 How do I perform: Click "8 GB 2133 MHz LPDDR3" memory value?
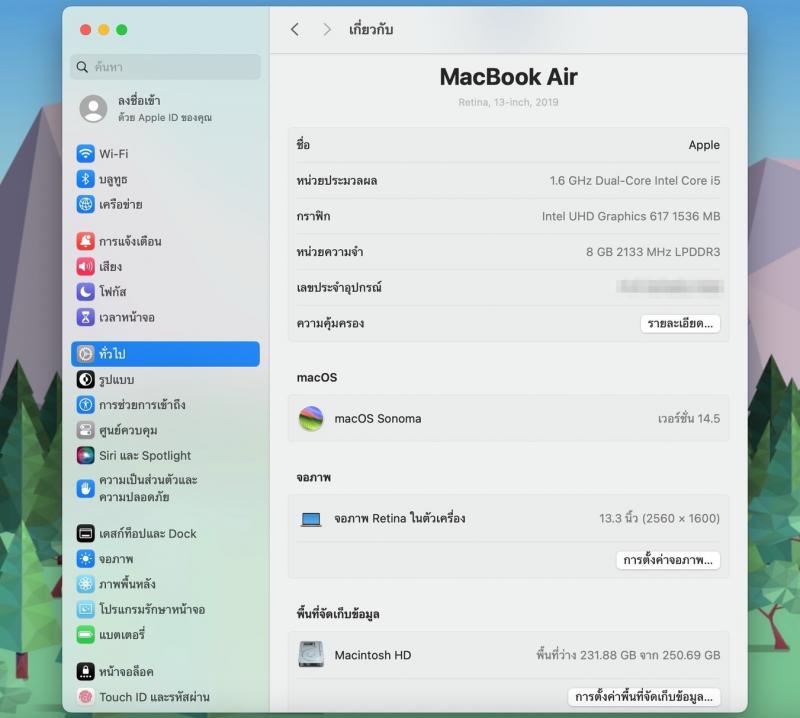tap(653, 252)
